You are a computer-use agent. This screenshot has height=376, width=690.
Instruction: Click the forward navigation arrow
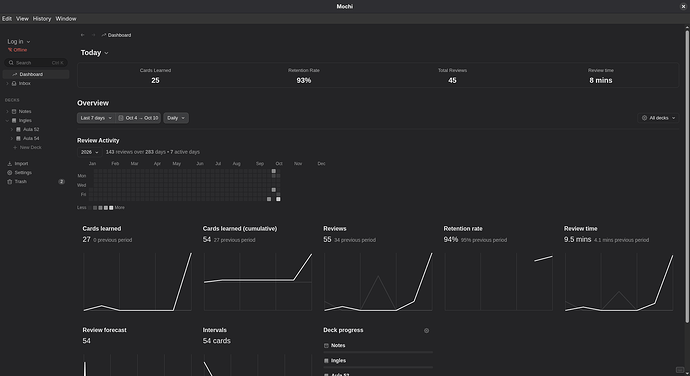pos(93,35)
